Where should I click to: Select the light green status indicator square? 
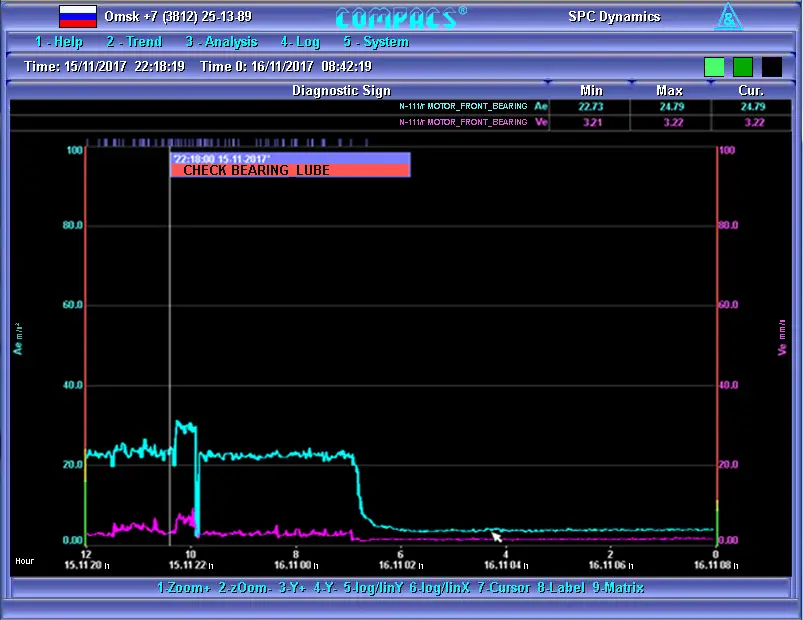click(x=714, y=67)
